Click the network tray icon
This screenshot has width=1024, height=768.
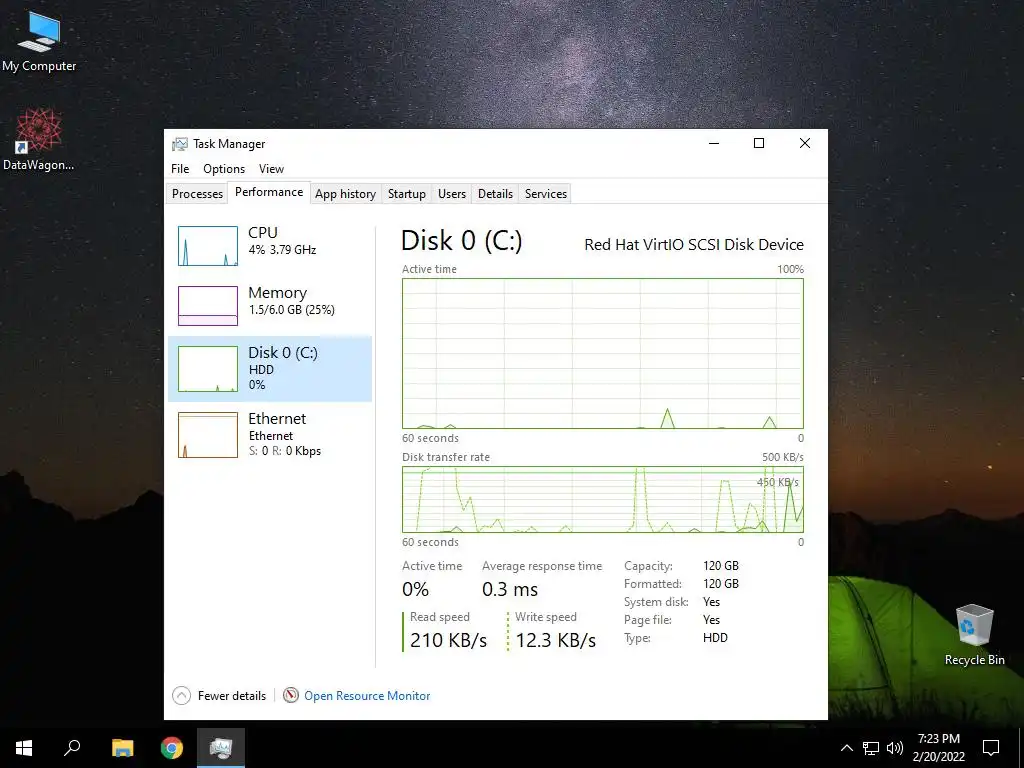871,748
